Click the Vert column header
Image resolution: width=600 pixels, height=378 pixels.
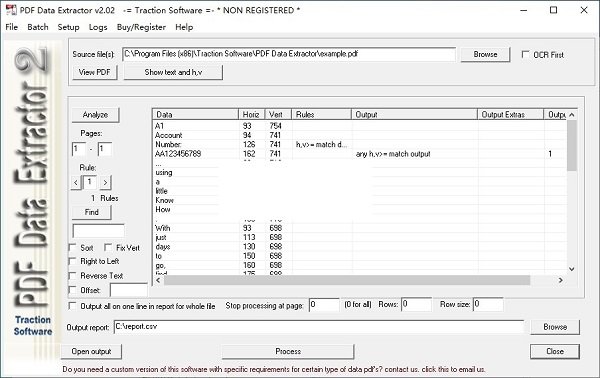pos(278,114)
